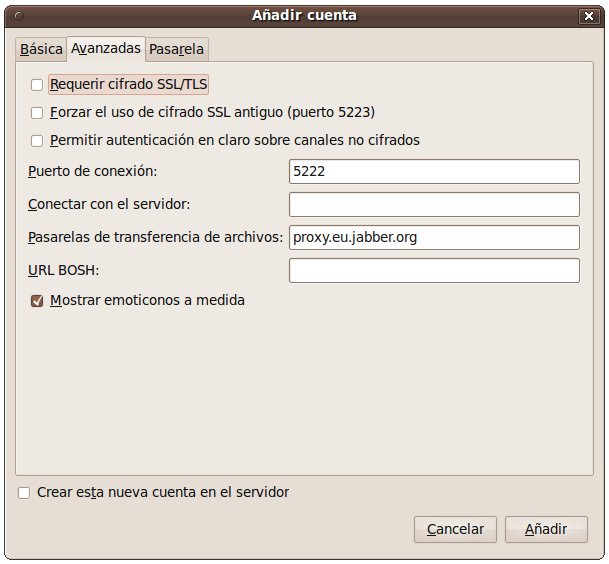Click inside the empty URL BOSH textbox
The image size is (609, 564).
(x=434, y=271)
